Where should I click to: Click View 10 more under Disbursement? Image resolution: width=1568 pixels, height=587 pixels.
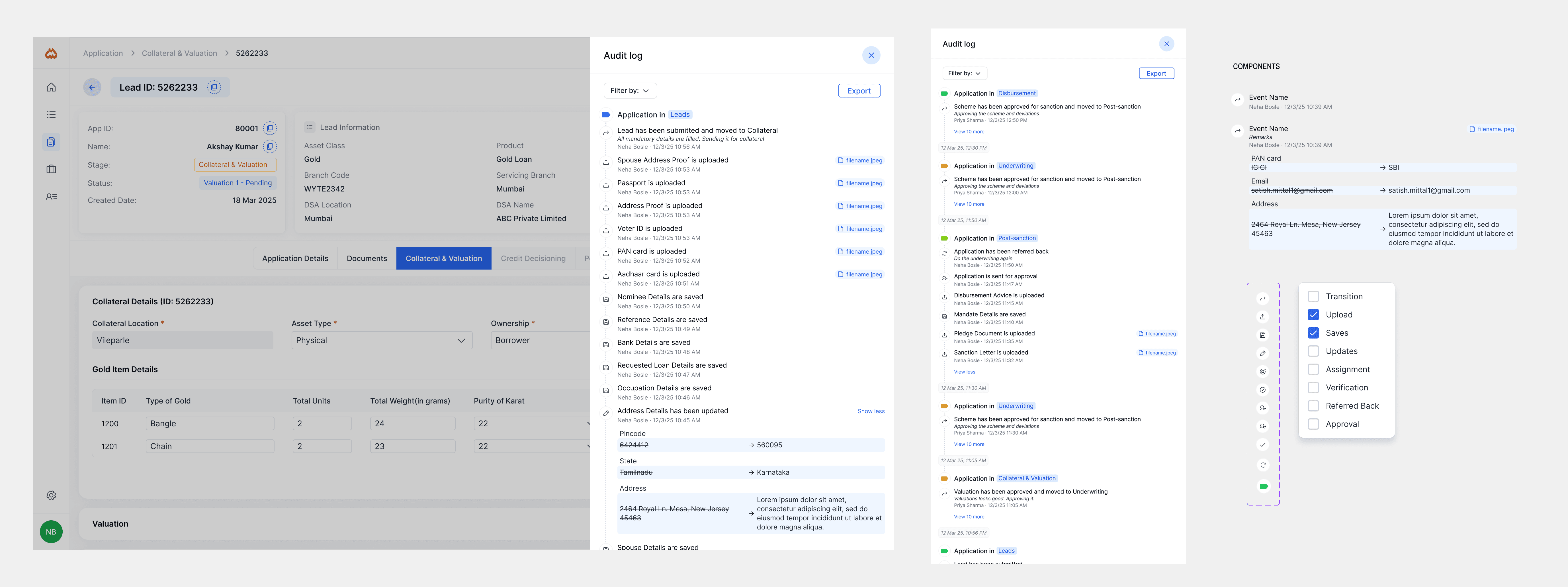click(x=969, y=132)
